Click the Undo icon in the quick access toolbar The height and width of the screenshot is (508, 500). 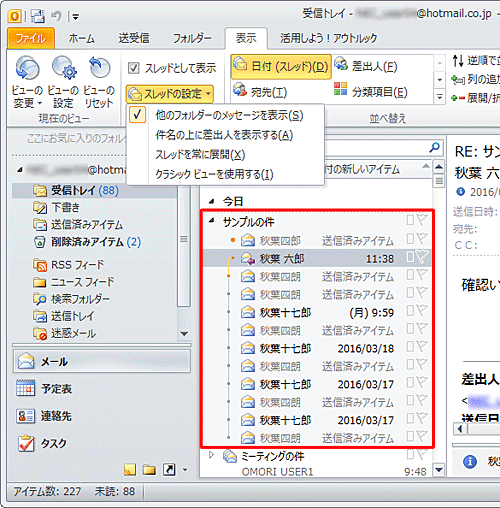(x=56, y=16)
